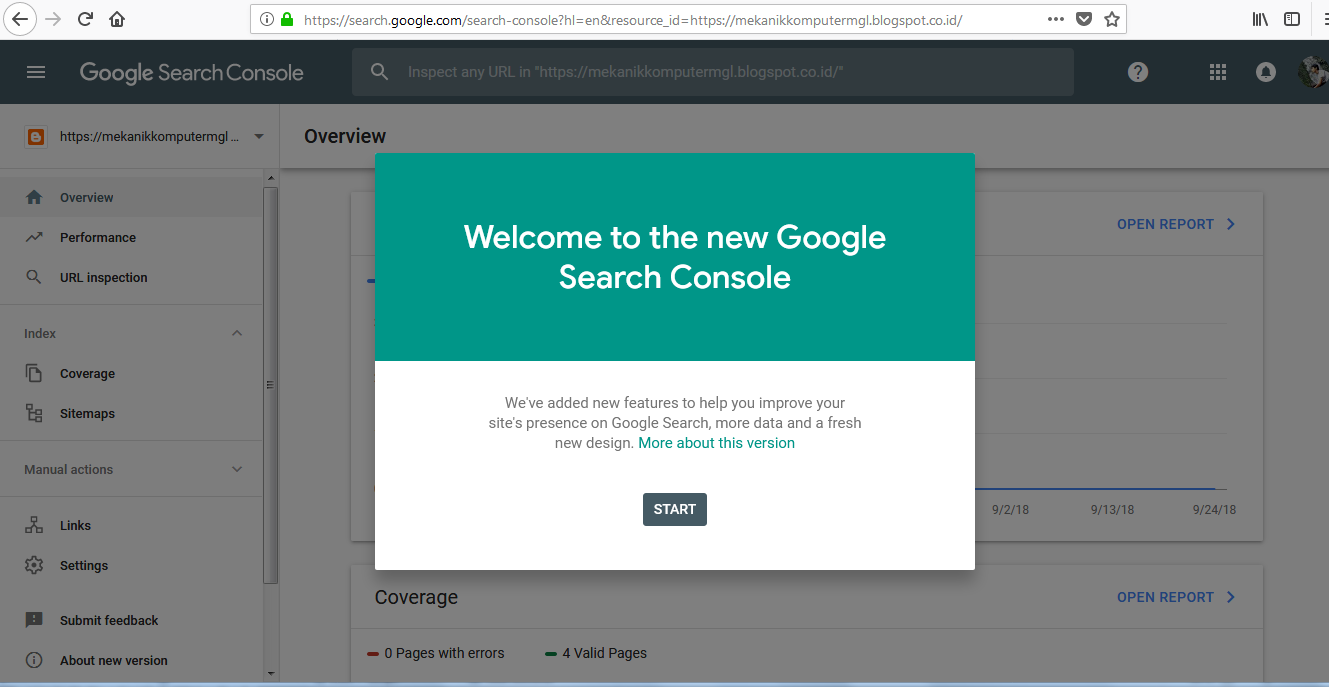Select URL inspection in the sidebar

tap(131, 277)
